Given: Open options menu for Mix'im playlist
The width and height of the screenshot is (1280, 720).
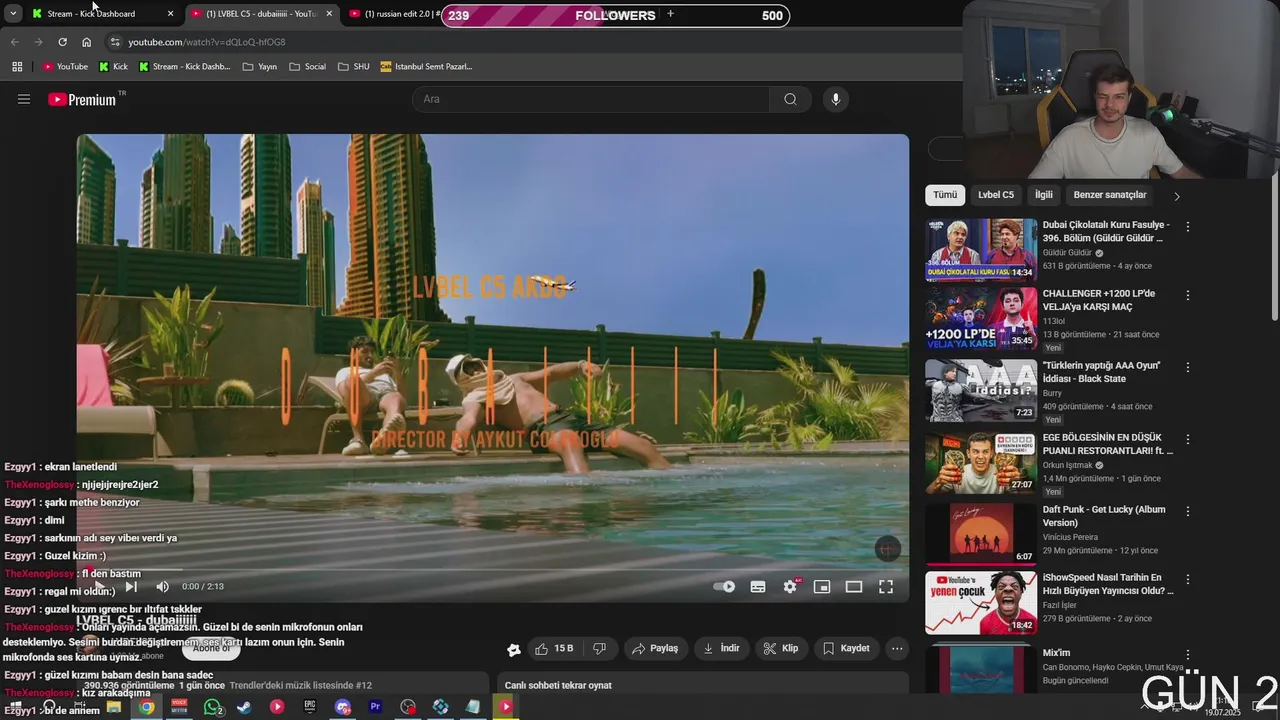Looking at the screenshot, I should click(1188, 655).
